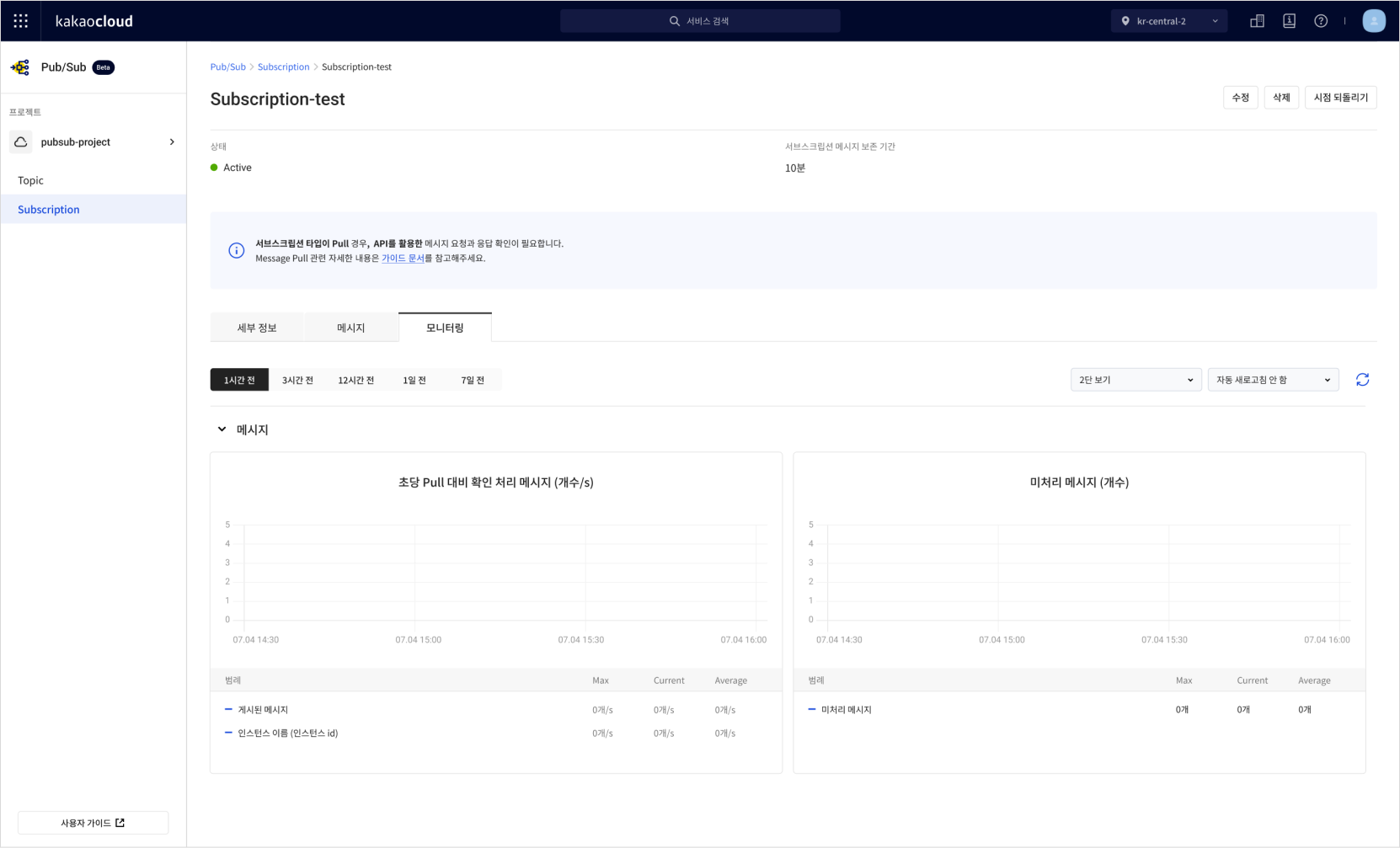Screen dimensions: 1400x848
Task: Open the help question mark icon
Action: click(1321, 21)
